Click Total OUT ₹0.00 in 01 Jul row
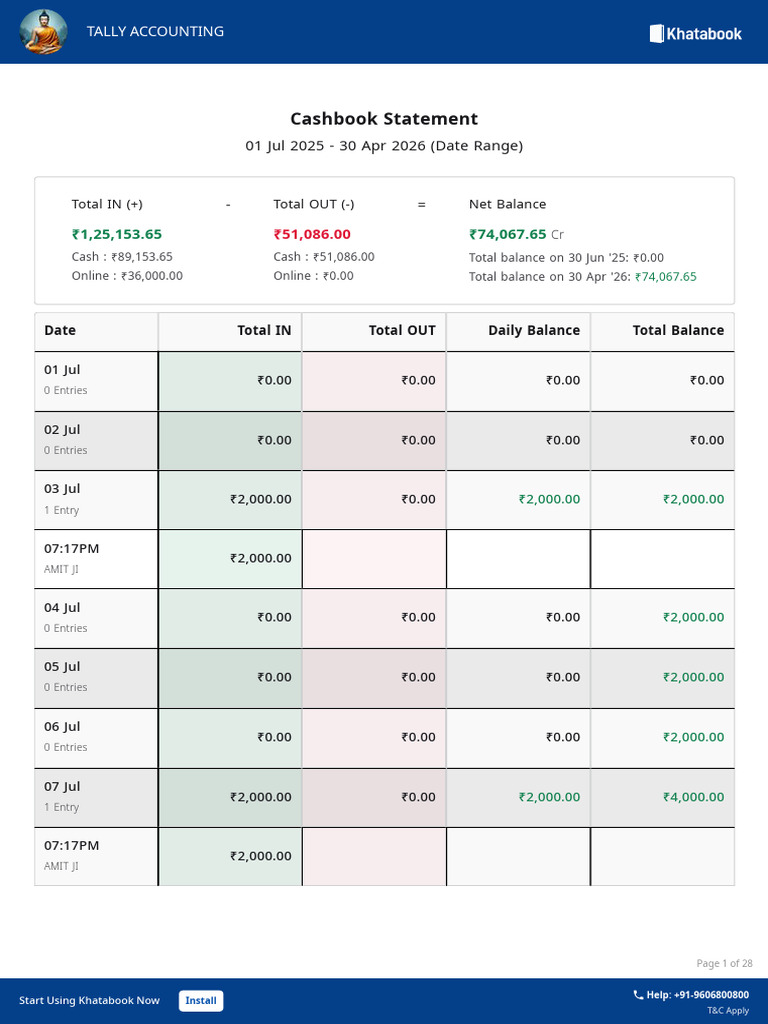 click(x=418, y=381)
